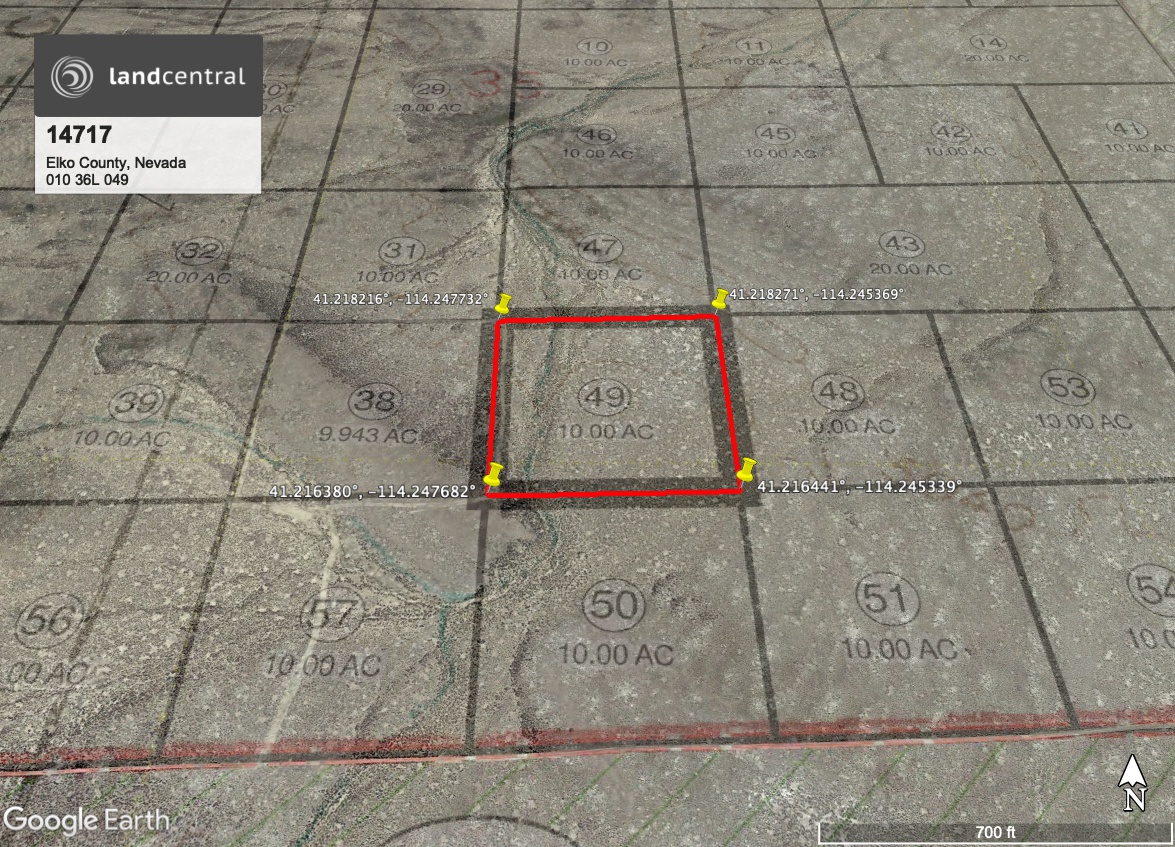Screen dimensions: 1175x847
Task: Click the northwest yellow pushpin marker
Action: (x=504, y=302)
